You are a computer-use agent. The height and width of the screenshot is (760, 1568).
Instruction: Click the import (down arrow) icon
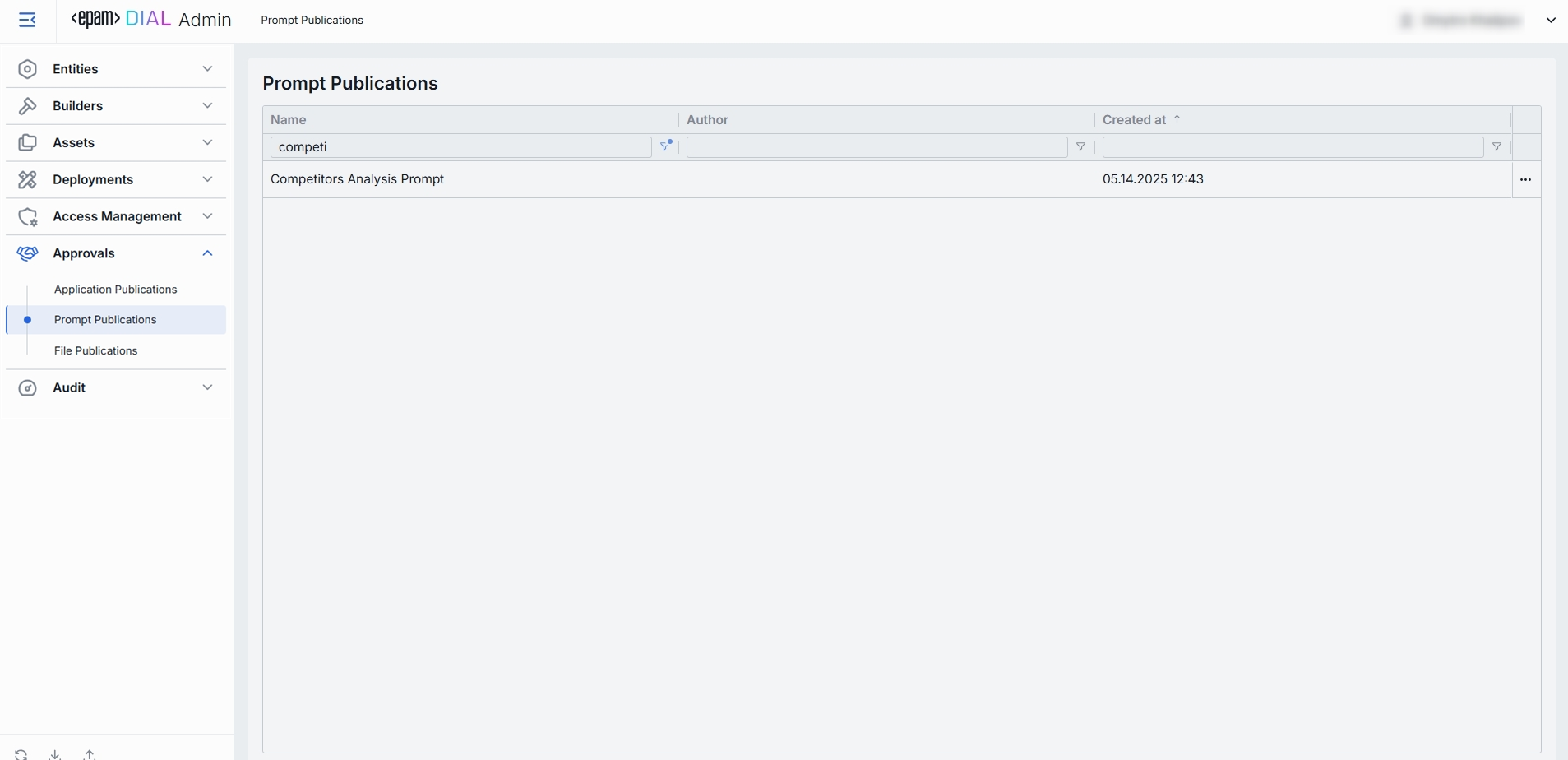point(55,753)
